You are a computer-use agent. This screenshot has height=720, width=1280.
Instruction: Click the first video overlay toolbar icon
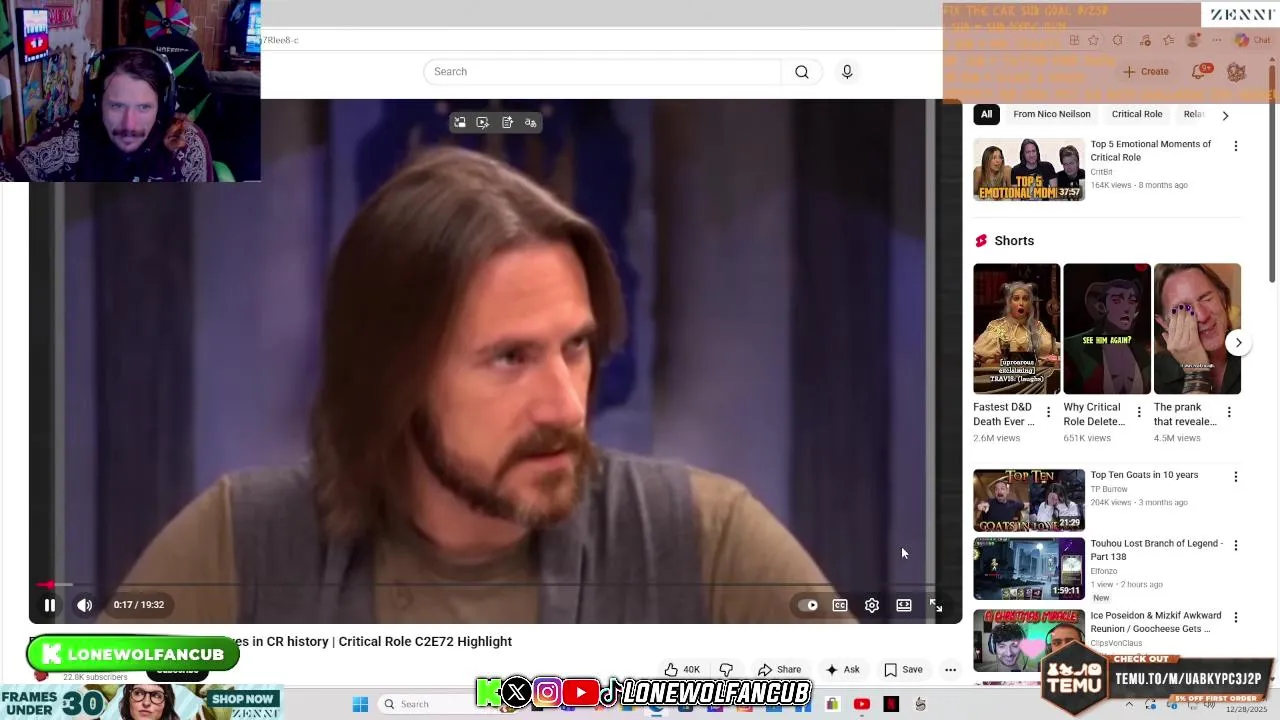[460, 123]
